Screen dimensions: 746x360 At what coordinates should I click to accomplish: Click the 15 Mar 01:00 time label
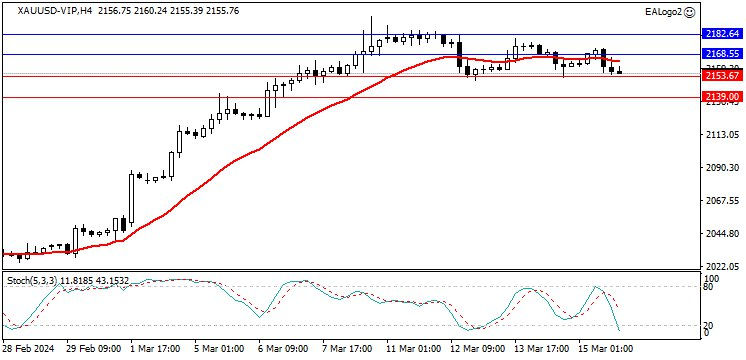click(x=606, y=349)
